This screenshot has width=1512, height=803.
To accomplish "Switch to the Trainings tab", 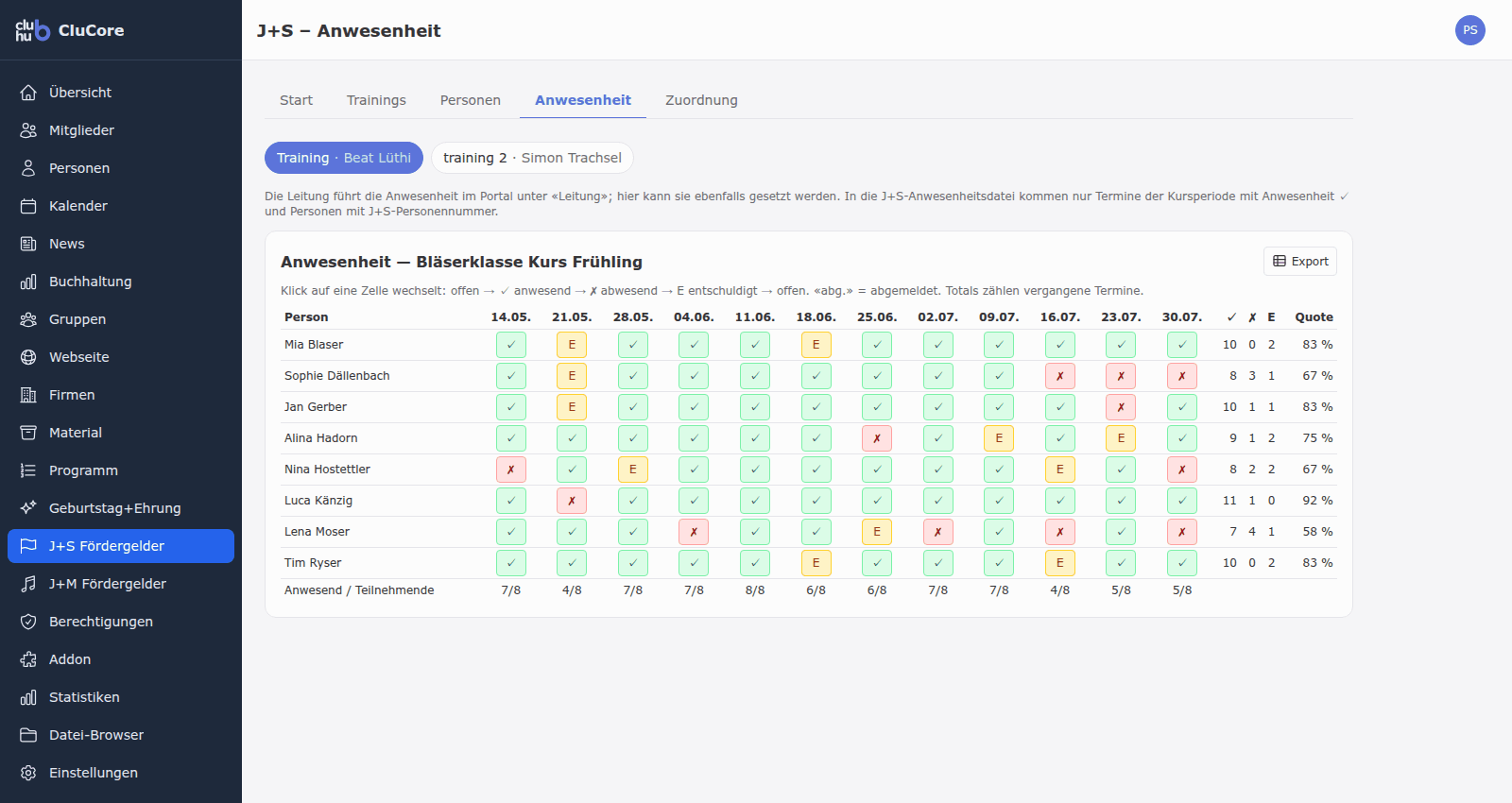I will tap(376, 100).
